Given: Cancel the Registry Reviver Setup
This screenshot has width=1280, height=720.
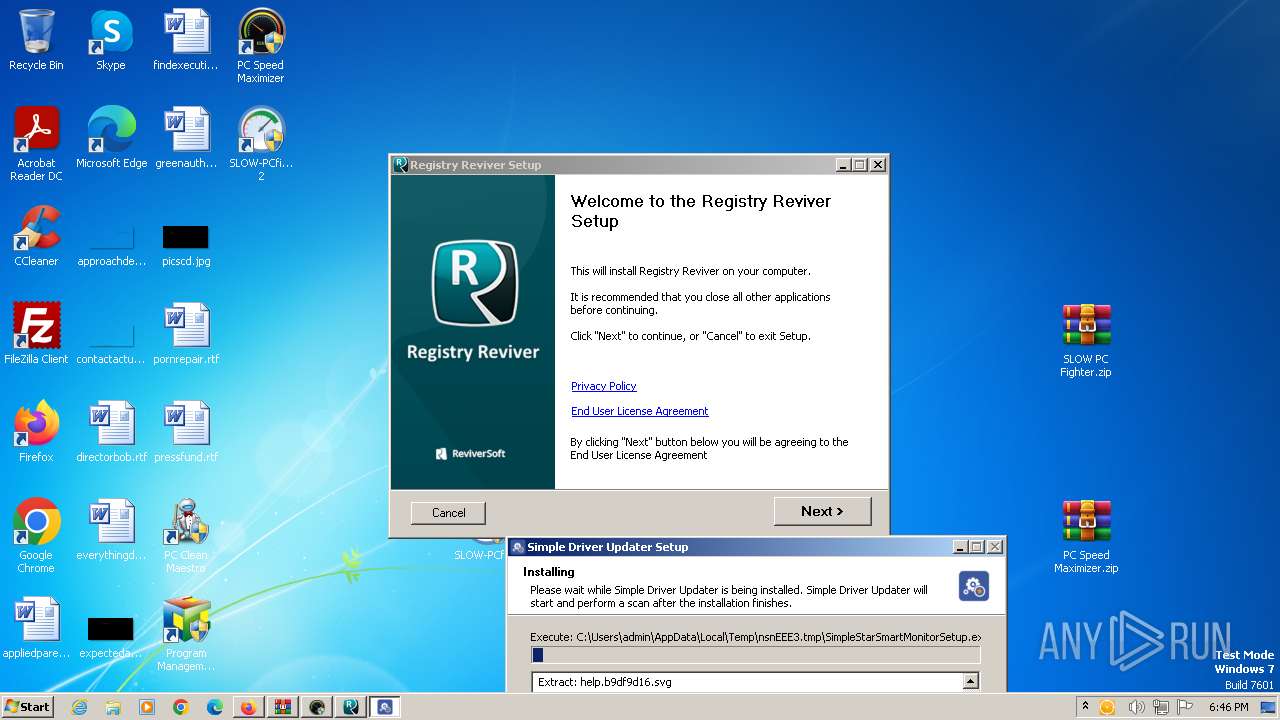Looking at the screenshot, I should point(448,513).
